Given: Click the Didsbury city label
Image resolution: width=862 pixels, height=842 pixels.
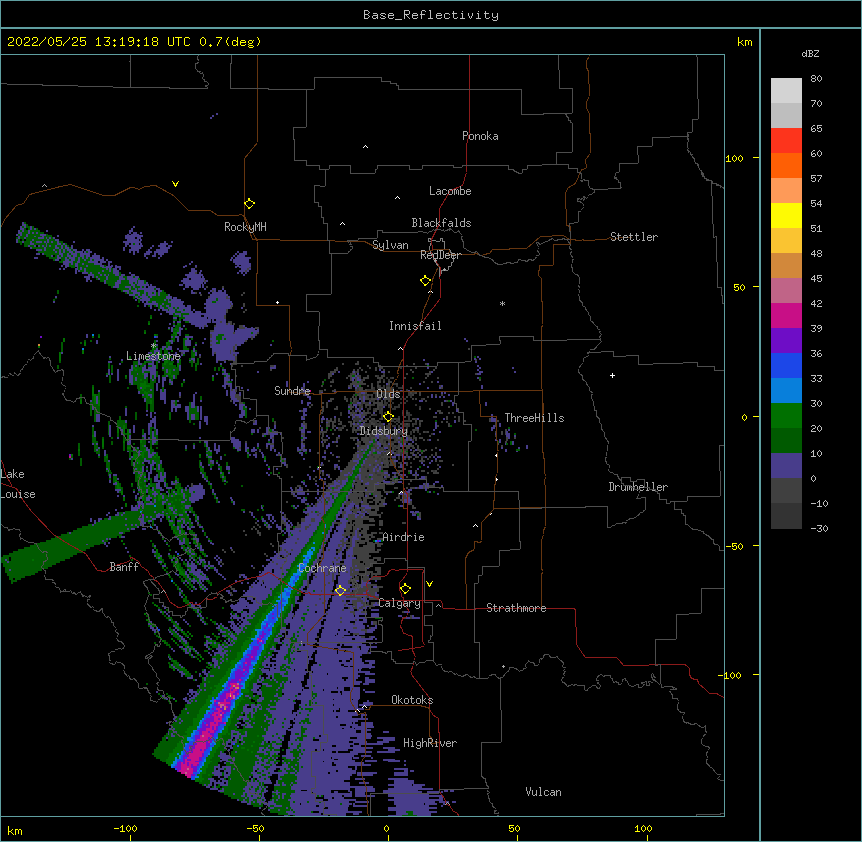Looking at the screenshot, I should point(384,431).
